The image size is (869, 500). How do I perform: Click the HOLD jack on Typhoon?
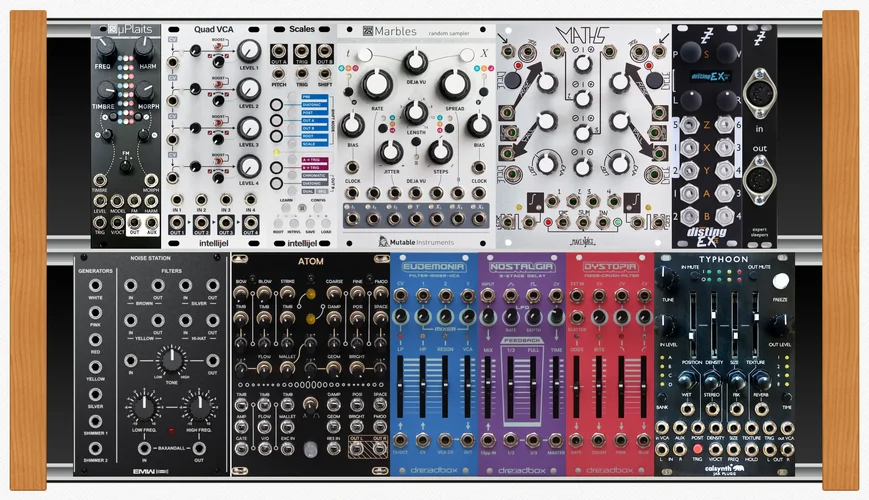pos(752,448)
